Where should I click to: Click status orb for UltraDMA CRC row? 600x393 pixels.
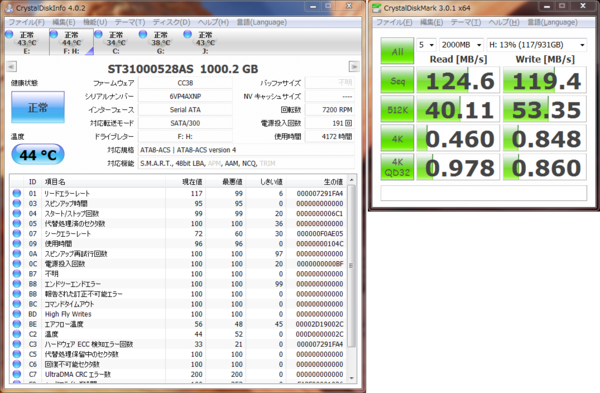(x=17, y=374)
